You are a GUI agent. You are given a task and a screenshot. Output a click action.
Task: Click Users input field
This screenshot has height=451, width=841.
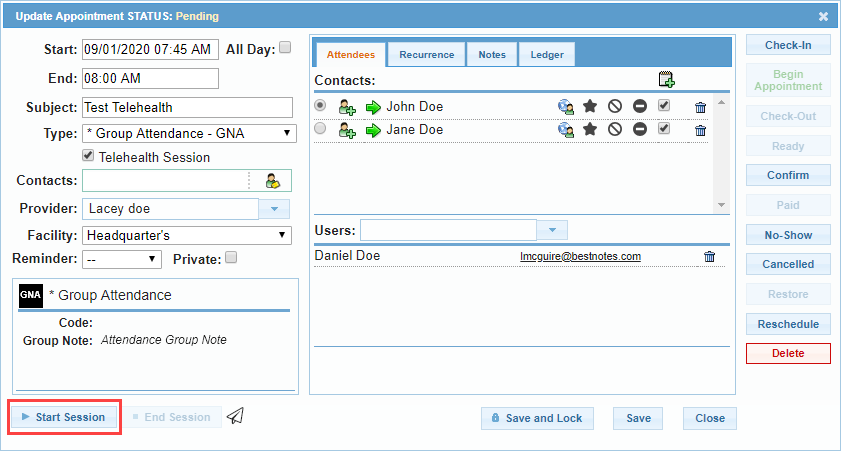pyautogui.click(x=448, y=230)
